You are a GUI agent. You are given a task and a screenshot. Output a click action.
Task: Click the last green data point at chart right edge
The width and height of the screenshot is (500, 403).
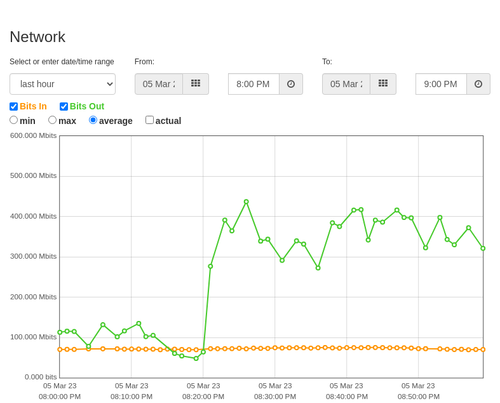483,248
